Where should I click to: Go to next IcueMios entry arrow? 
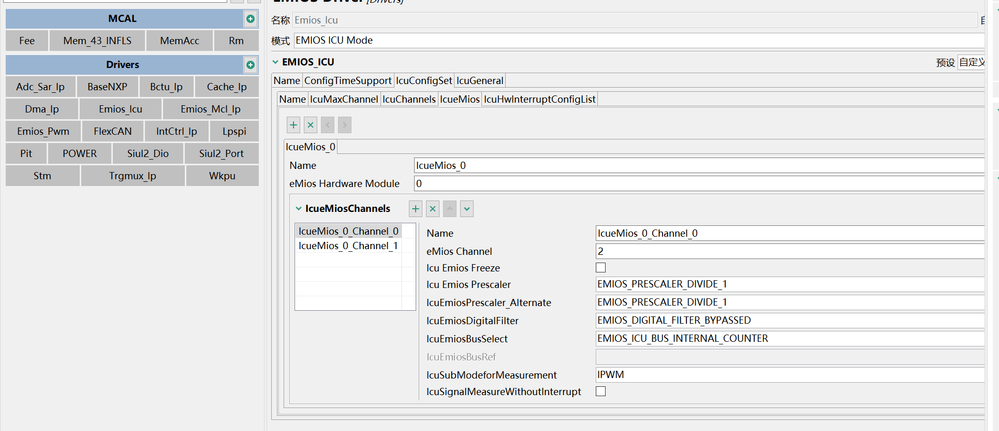(344, 125)
